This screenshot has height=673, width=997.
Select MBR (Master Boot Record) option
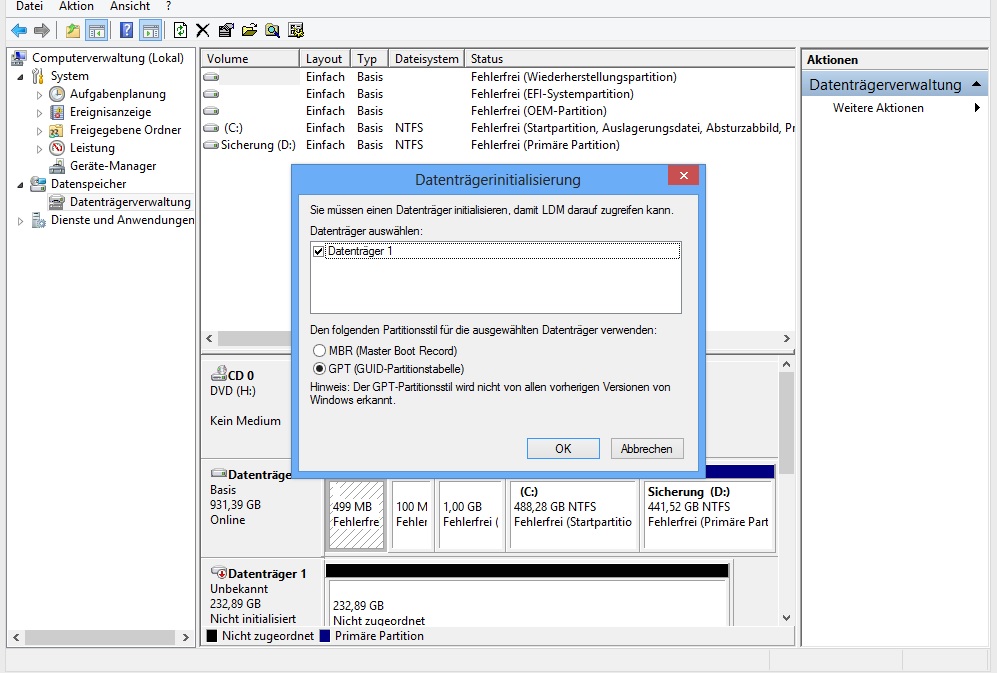click(x=319, y=350)
